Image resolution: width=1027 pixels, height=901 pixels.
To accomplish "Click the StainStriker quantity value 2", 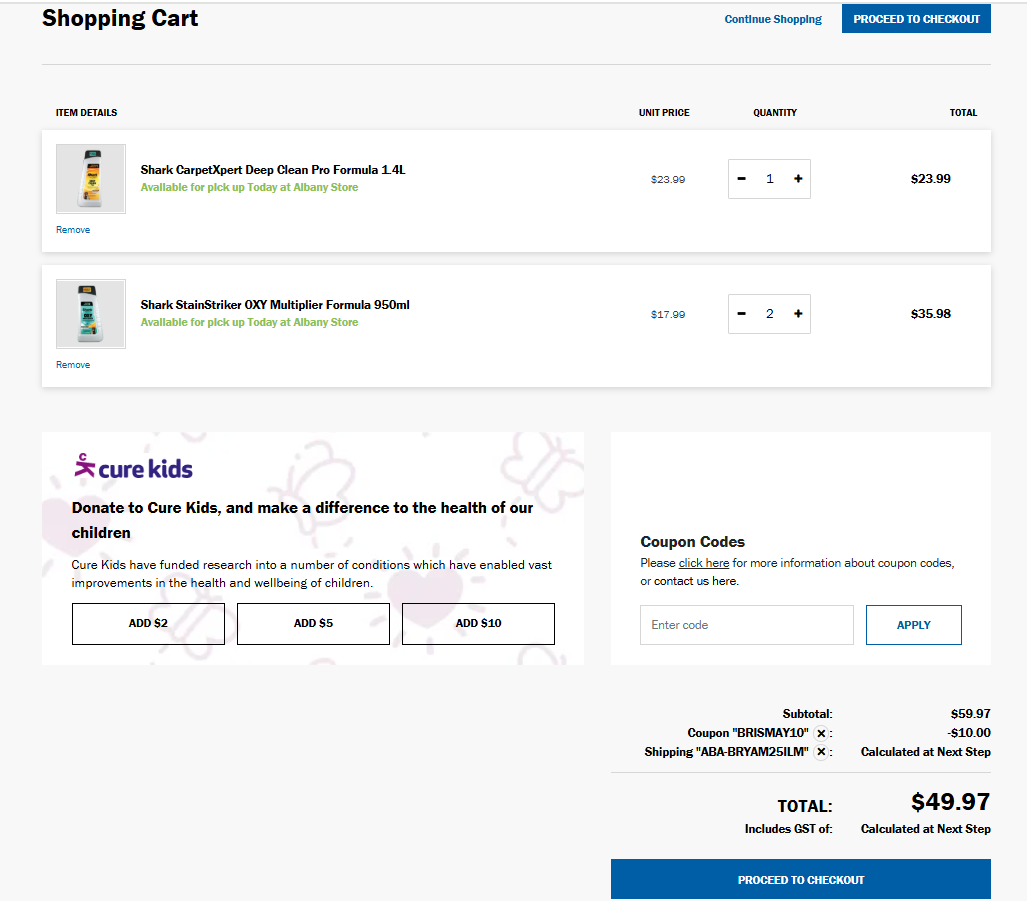I will (770, 314).
